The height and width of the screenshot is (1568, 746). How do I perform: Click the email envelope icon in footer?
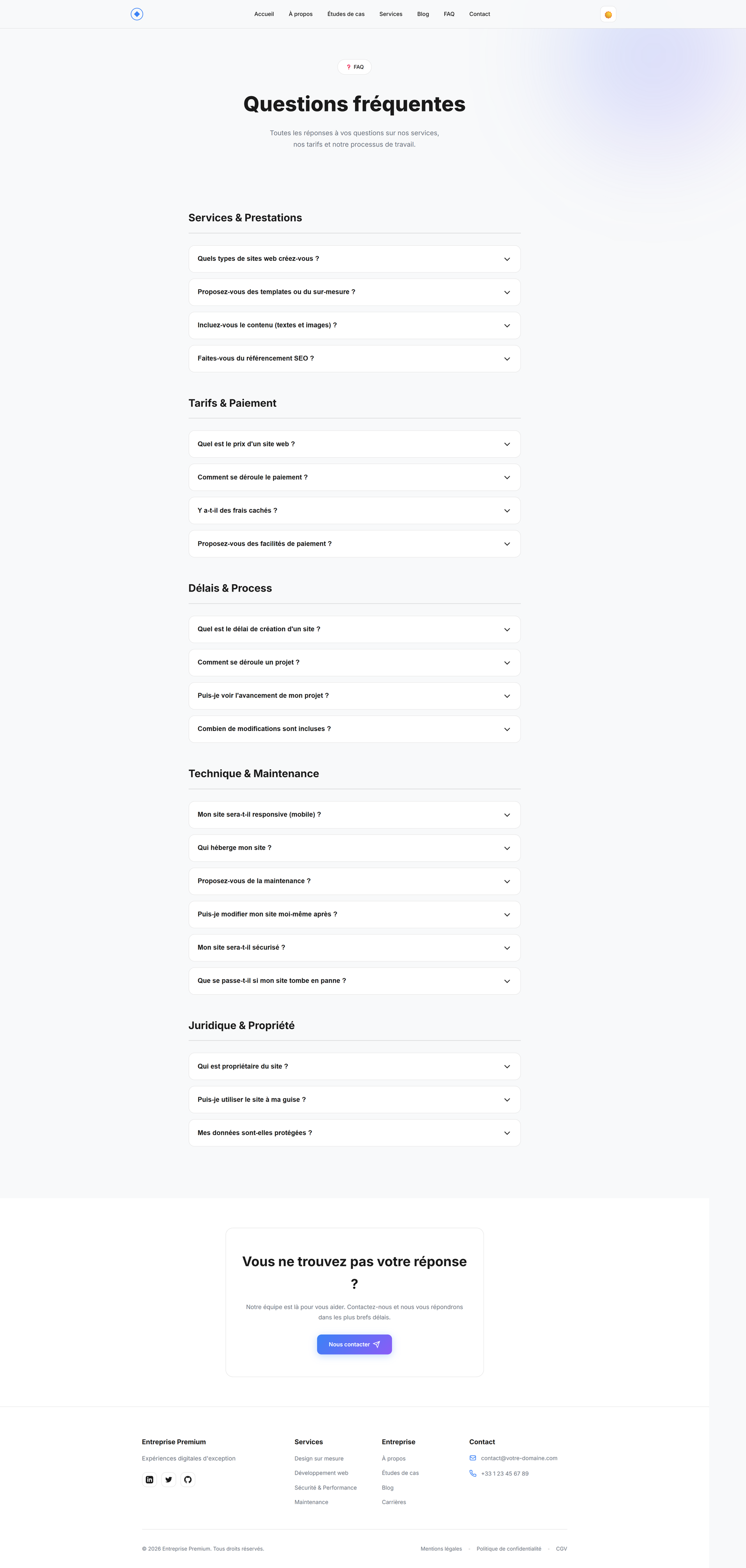(473, 1458)
